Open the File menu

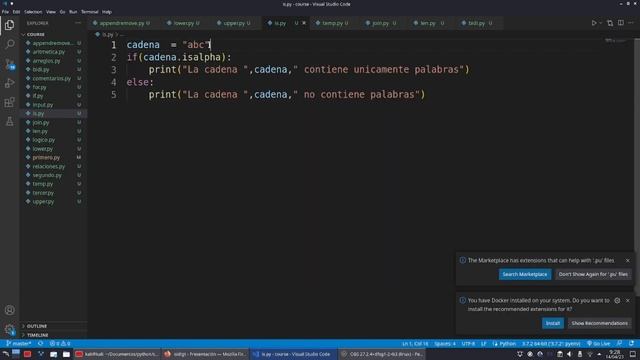click(5, 12)
